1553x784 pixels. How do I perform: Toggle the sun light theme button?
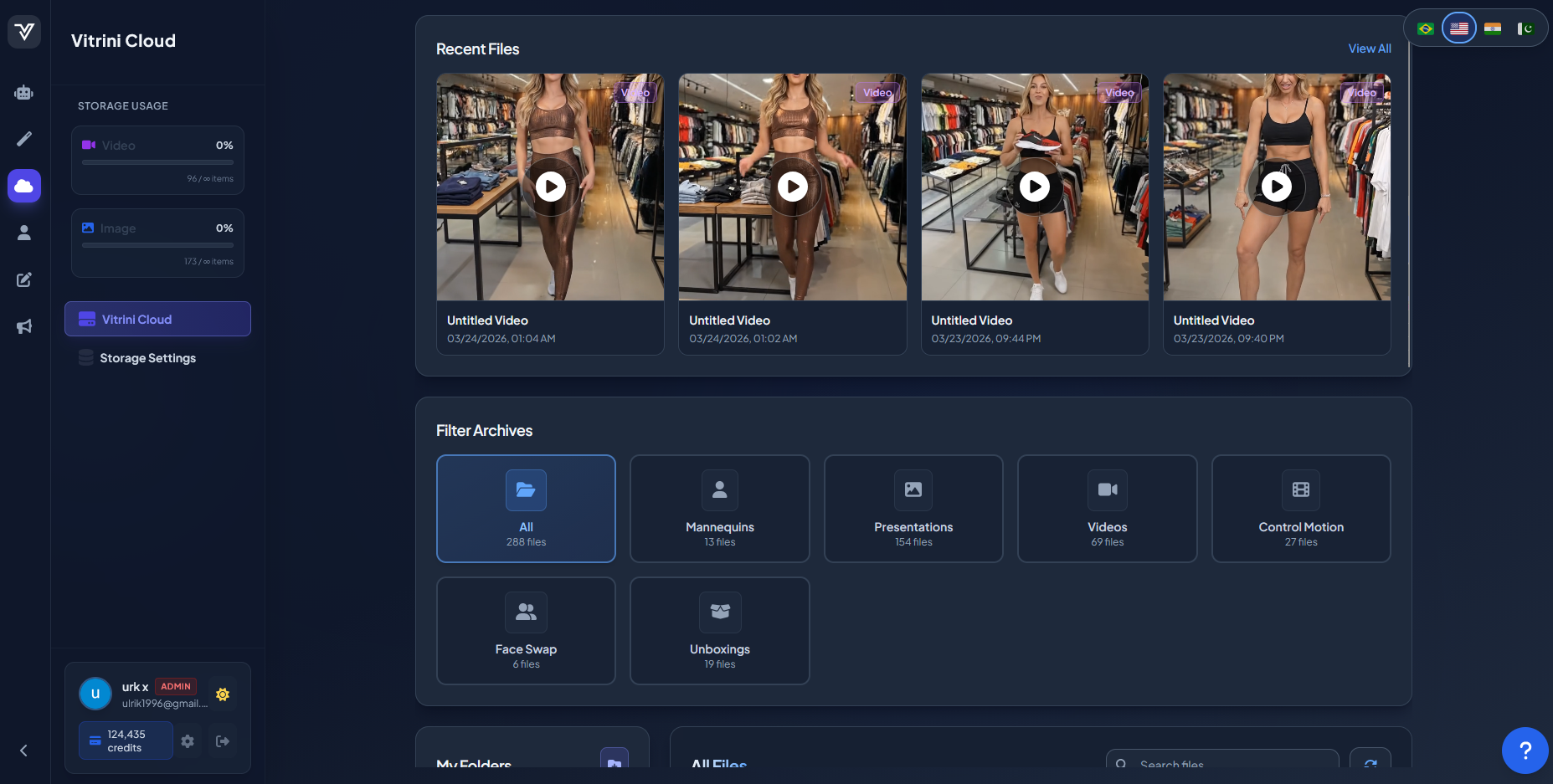point(223,694)
